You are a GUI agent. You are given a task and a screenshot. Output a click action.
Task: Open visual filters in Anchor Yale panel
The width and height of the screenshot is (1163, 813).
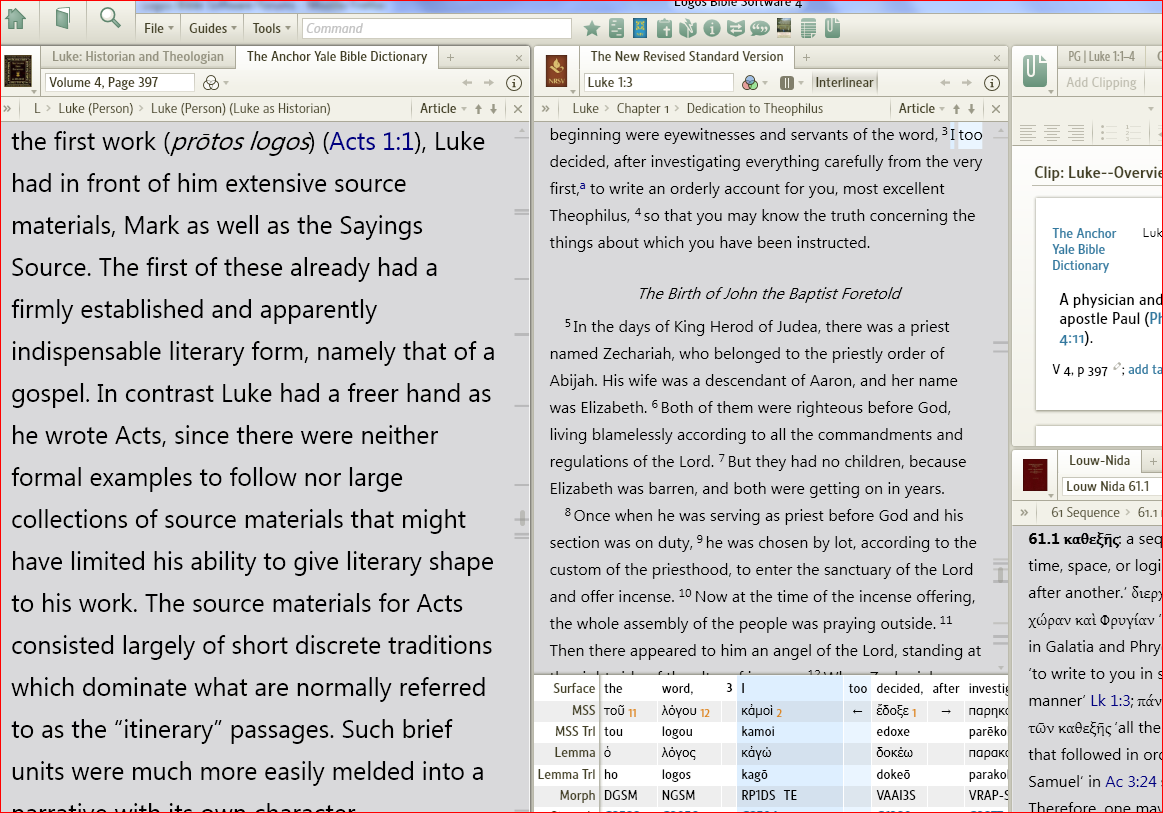(215, 83)
